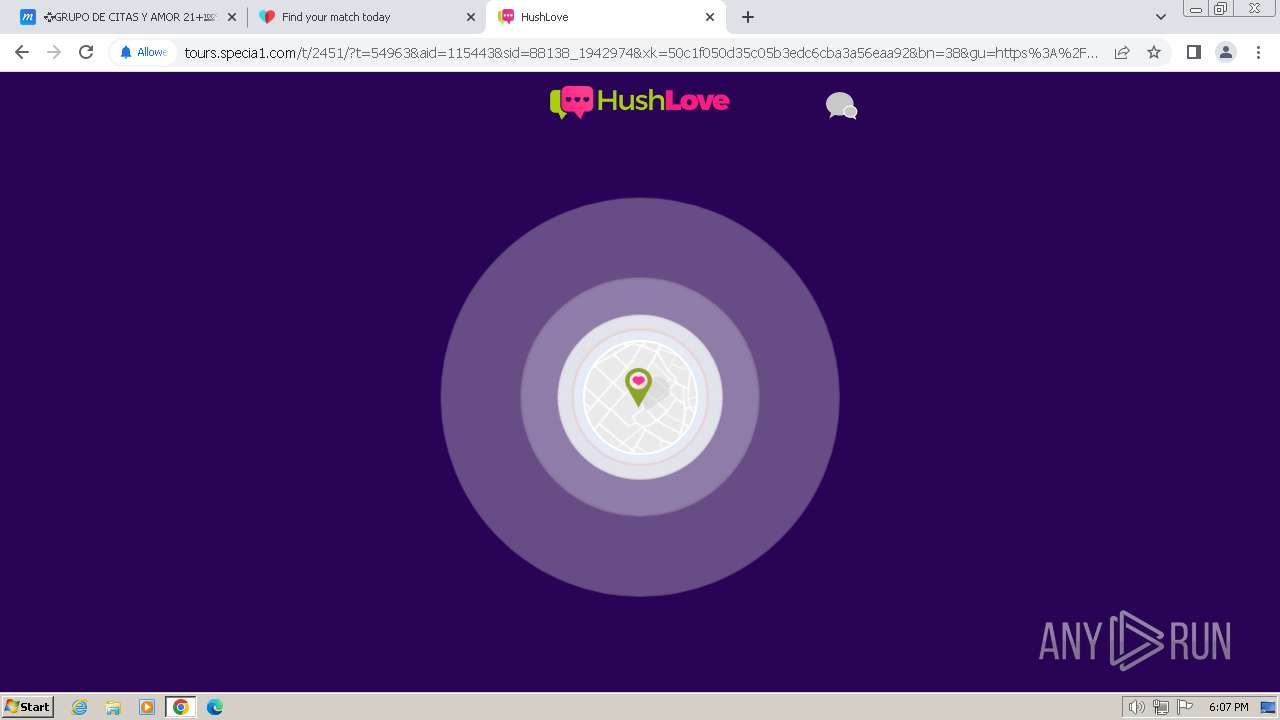Open the network tray icon
Image resolution: width=1280 pixels, height=720 pixels.
tap(1161, 707)
